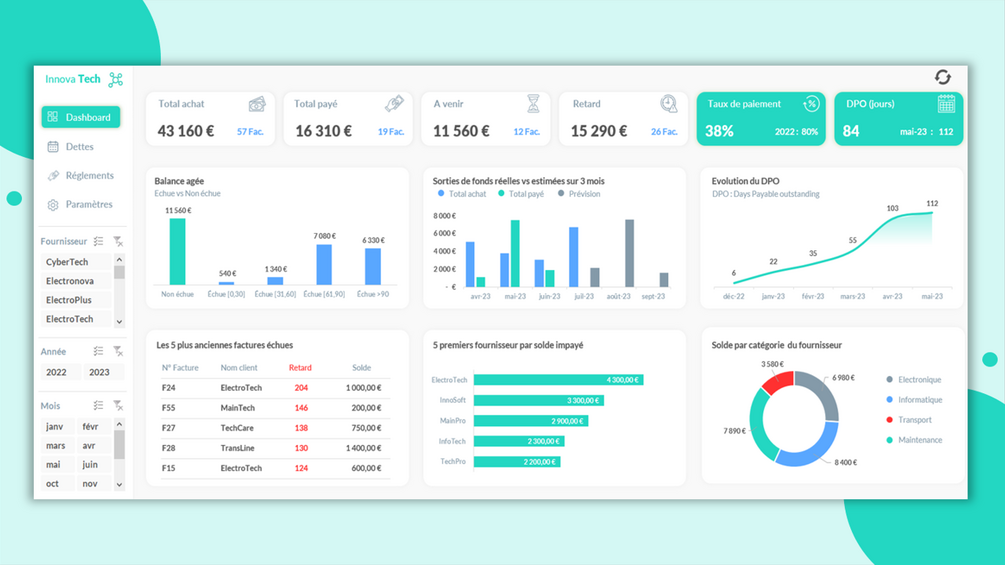Clear the Mois slicer filter
This screenshot has height=565, width=1005.
(x=118, y=405)
